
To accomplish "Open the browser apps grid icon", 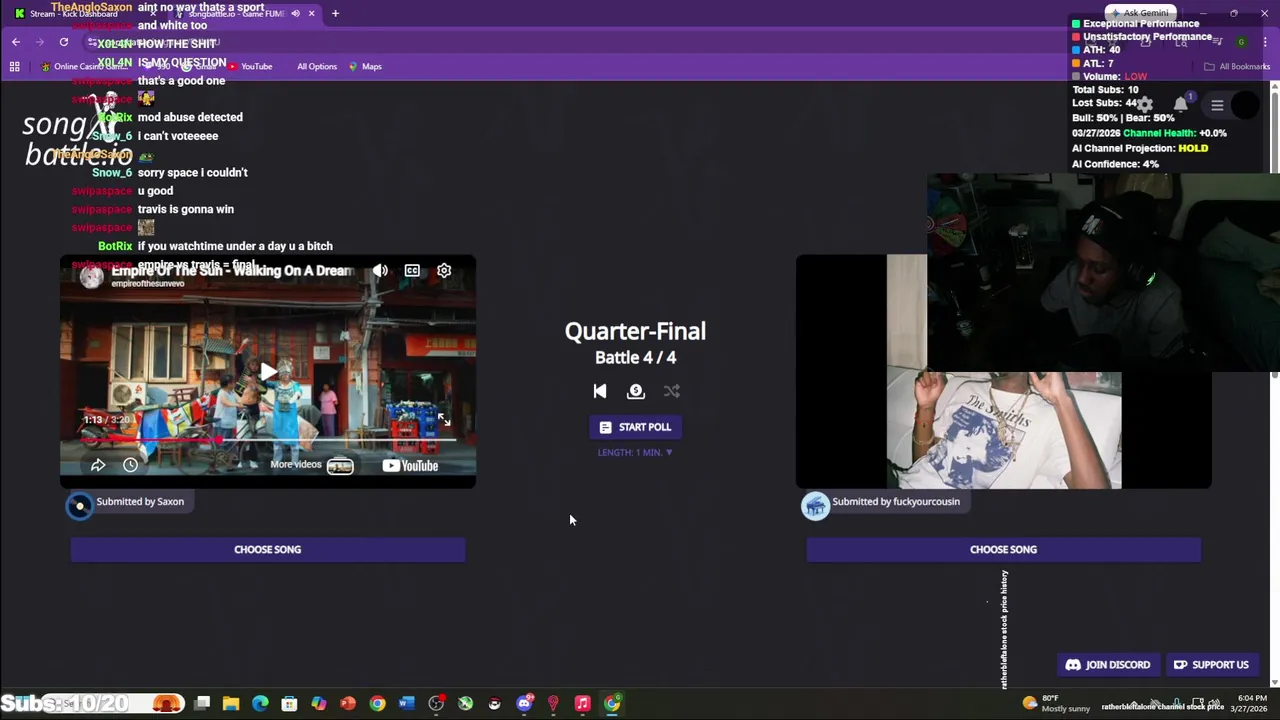I will 14,66.
